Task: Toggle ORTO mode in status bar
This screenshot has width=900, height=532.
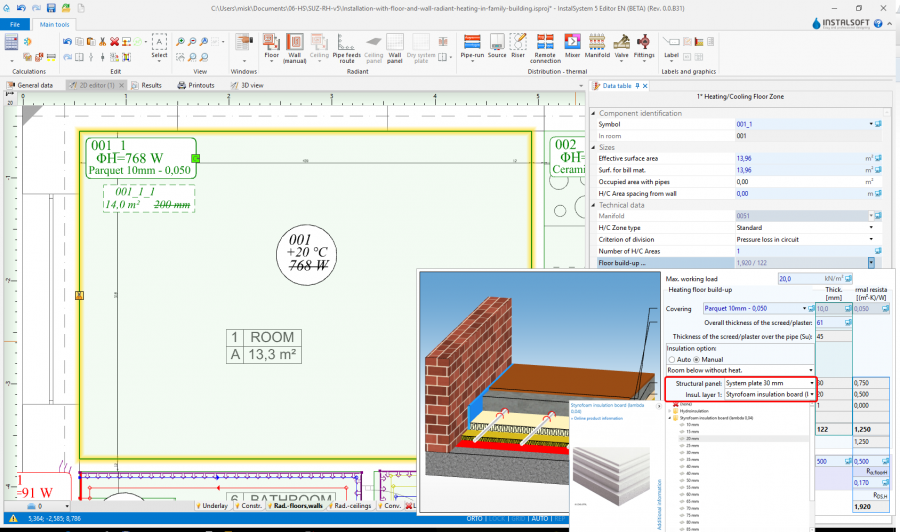Action: [x=475, y=519]
